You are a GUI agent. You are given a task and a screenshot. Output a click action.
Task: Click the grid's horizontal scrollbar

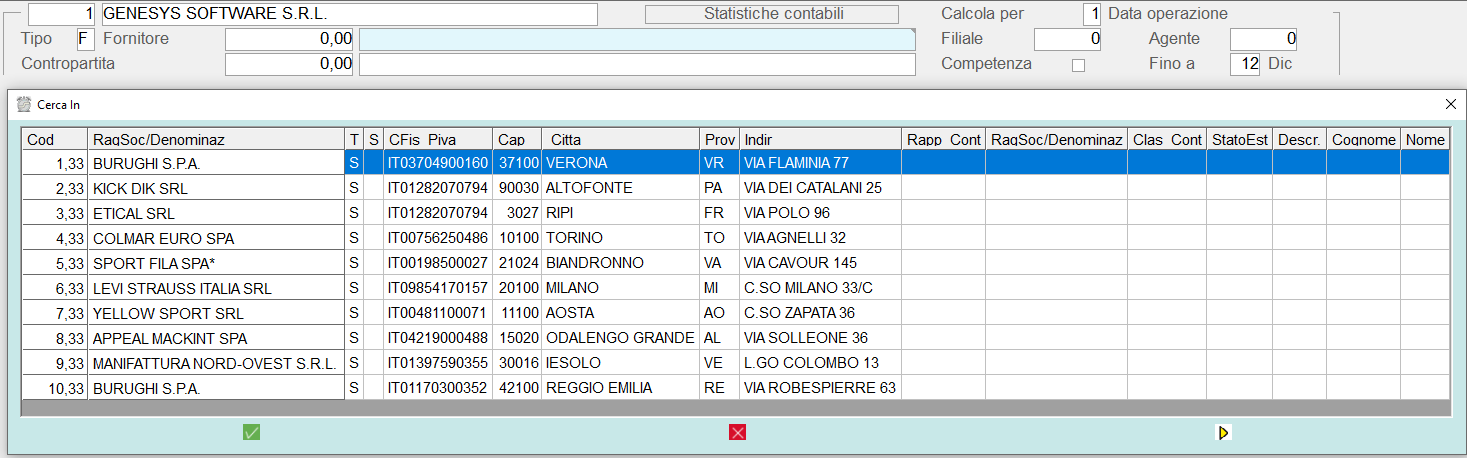pyautogui.click(x=735, y=408)
